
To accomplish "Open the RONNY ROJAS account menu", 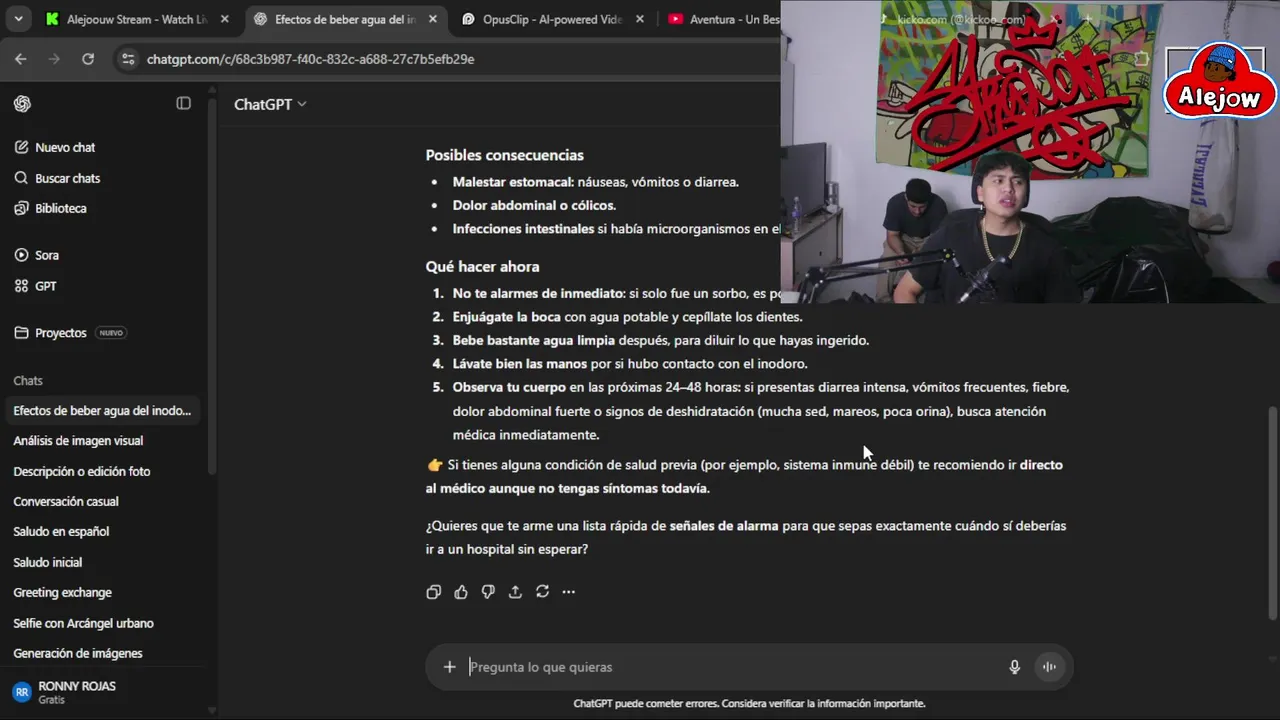I will (x=104, y=692).
